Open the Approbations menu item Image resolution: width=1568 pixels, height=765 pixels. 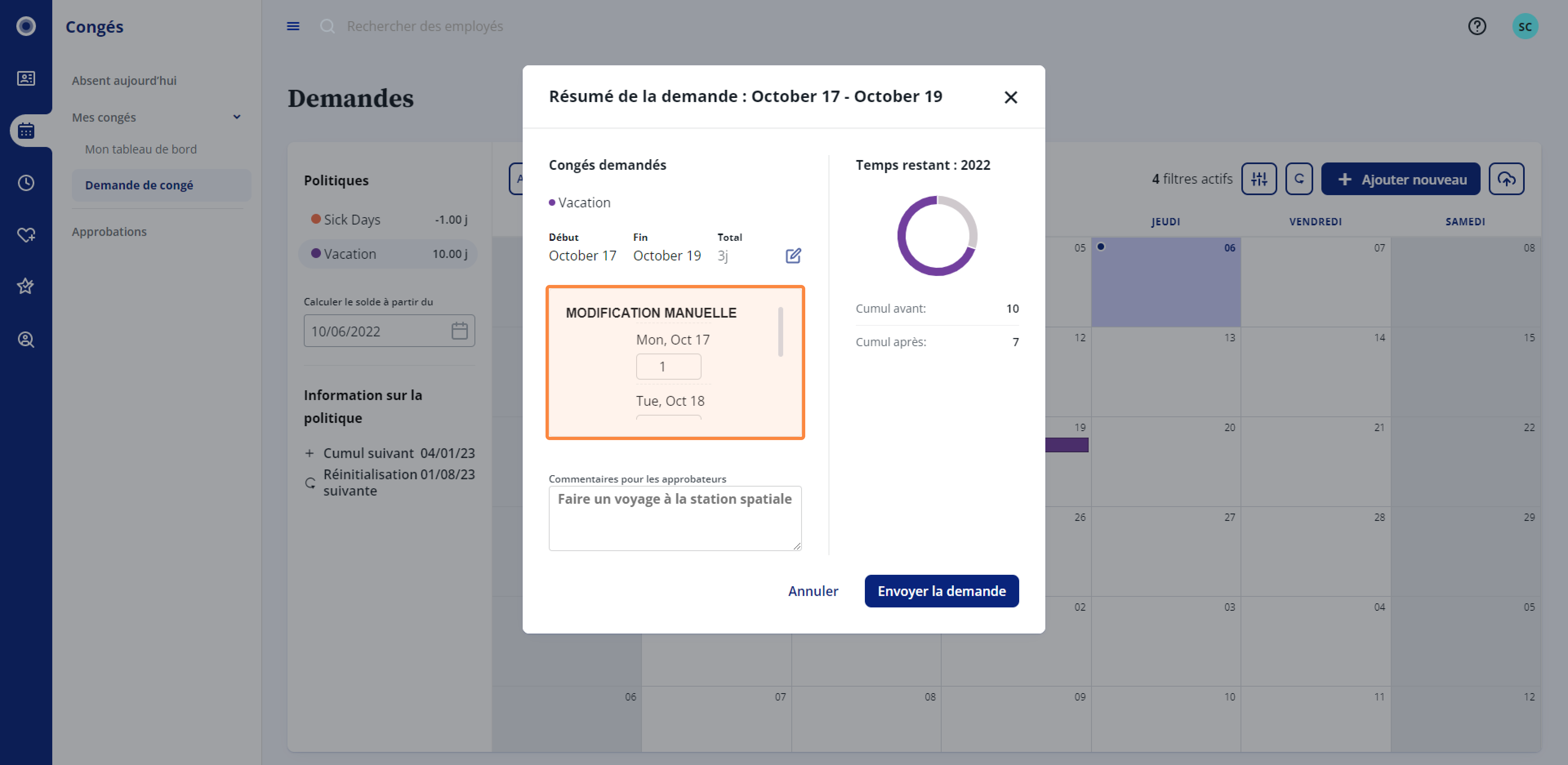[x=109, y=232]
